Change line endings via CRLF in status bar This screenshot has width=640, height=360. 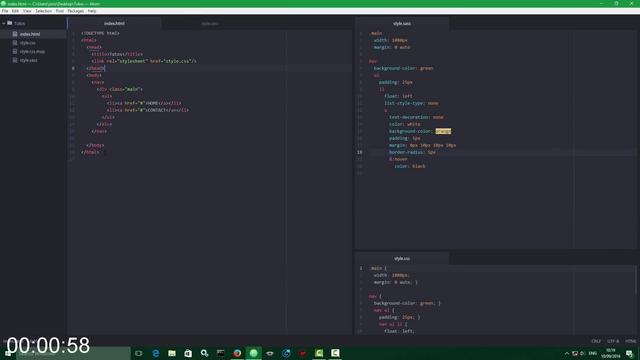click(596, 341)
